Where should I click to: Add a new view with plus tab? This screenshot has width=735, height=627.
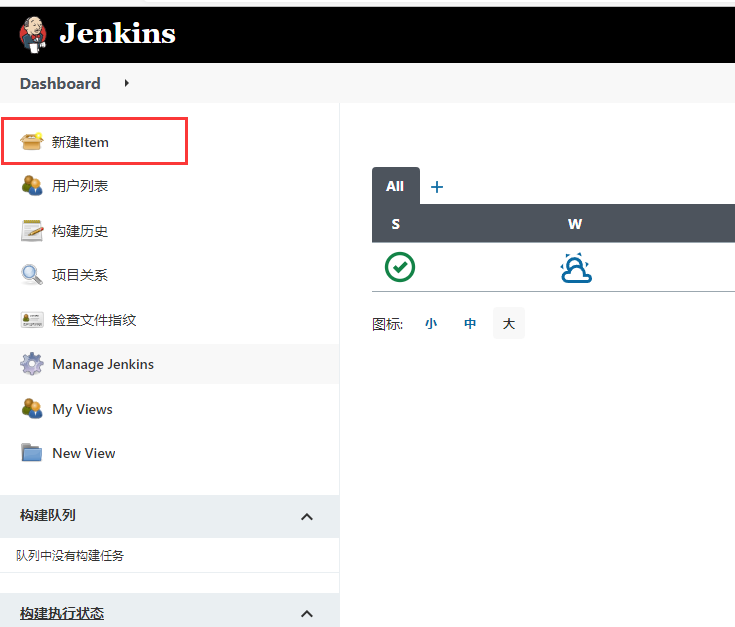[437, 187]
